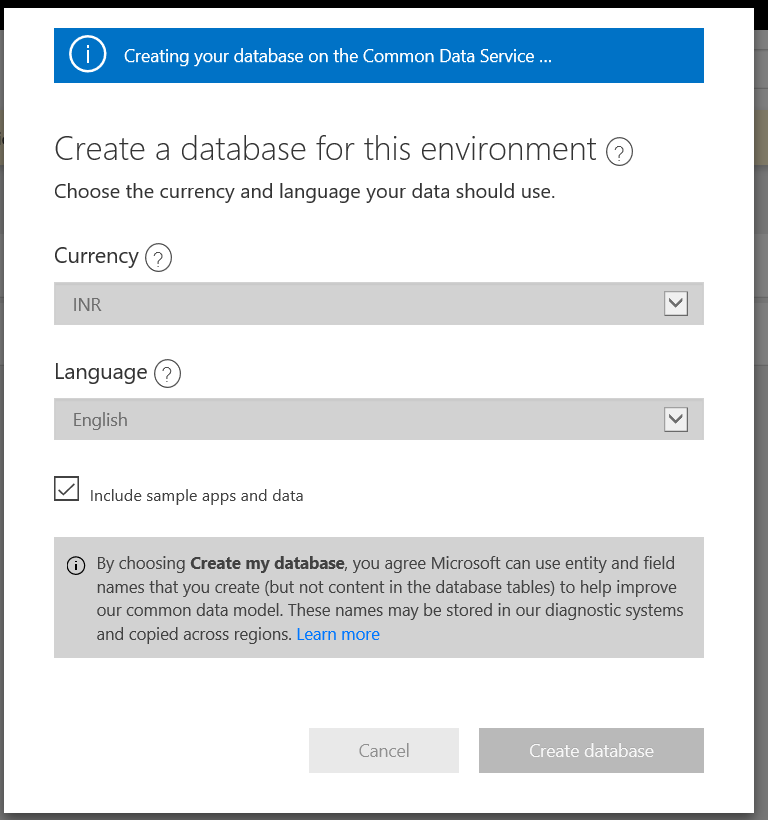Click the info icon in the blue banner
The width and height of the screenshot is (768, 820).
click(x=87, y=54)
